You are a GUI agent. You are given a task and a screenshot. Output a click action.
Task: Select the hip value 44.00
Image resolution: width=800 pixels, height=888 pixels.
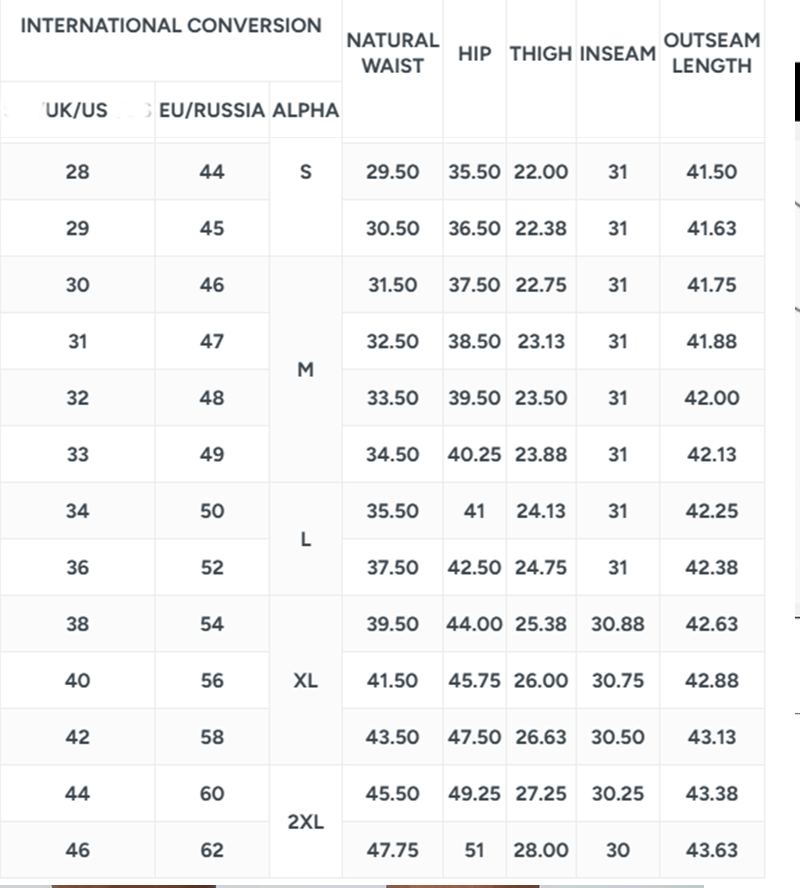pos(474,624)
